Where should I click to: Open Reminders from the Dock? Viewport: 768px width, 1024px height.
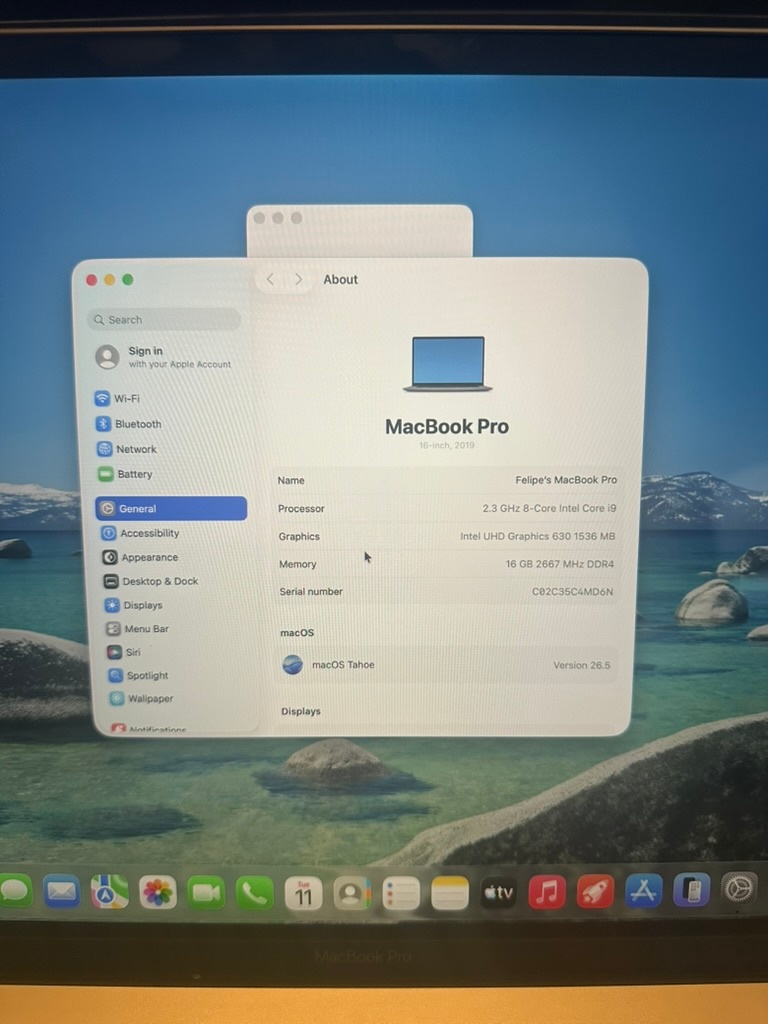[401, 893]
